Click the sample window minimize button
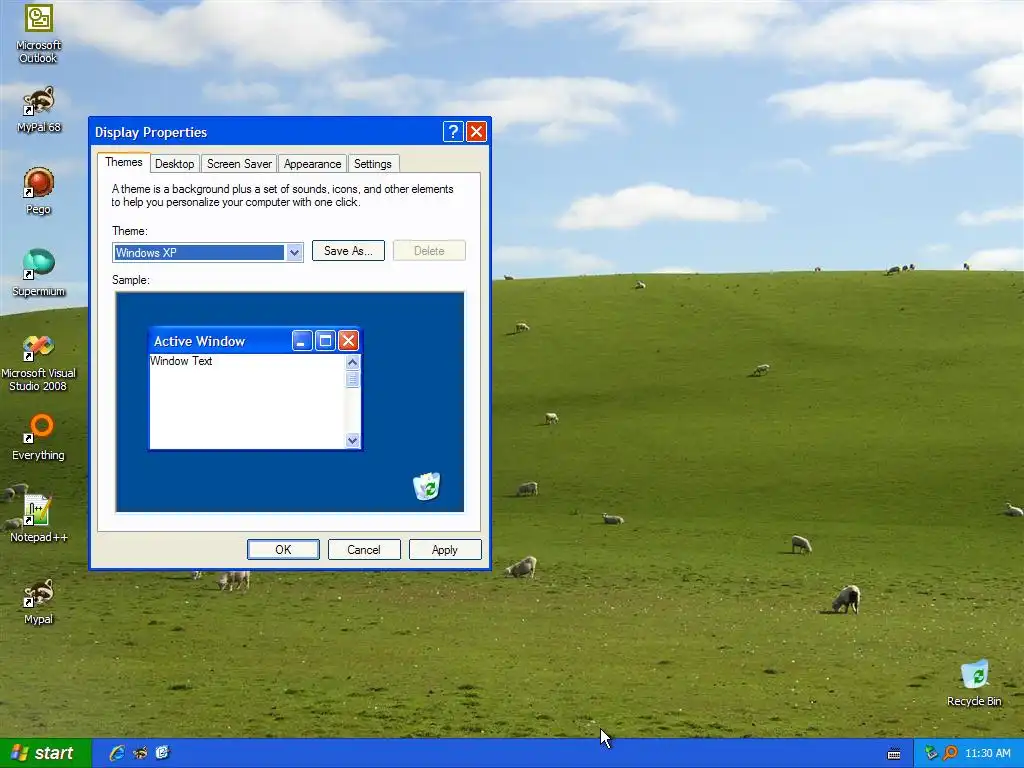 tap(302, 340)
